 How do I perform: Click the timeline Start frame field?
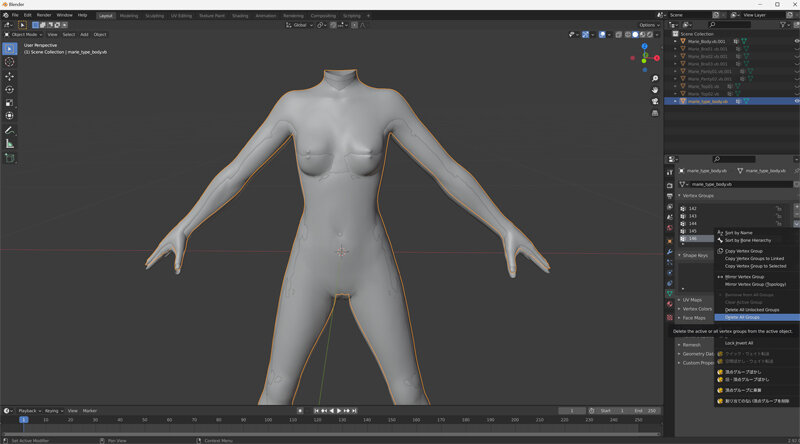[613, 411]
